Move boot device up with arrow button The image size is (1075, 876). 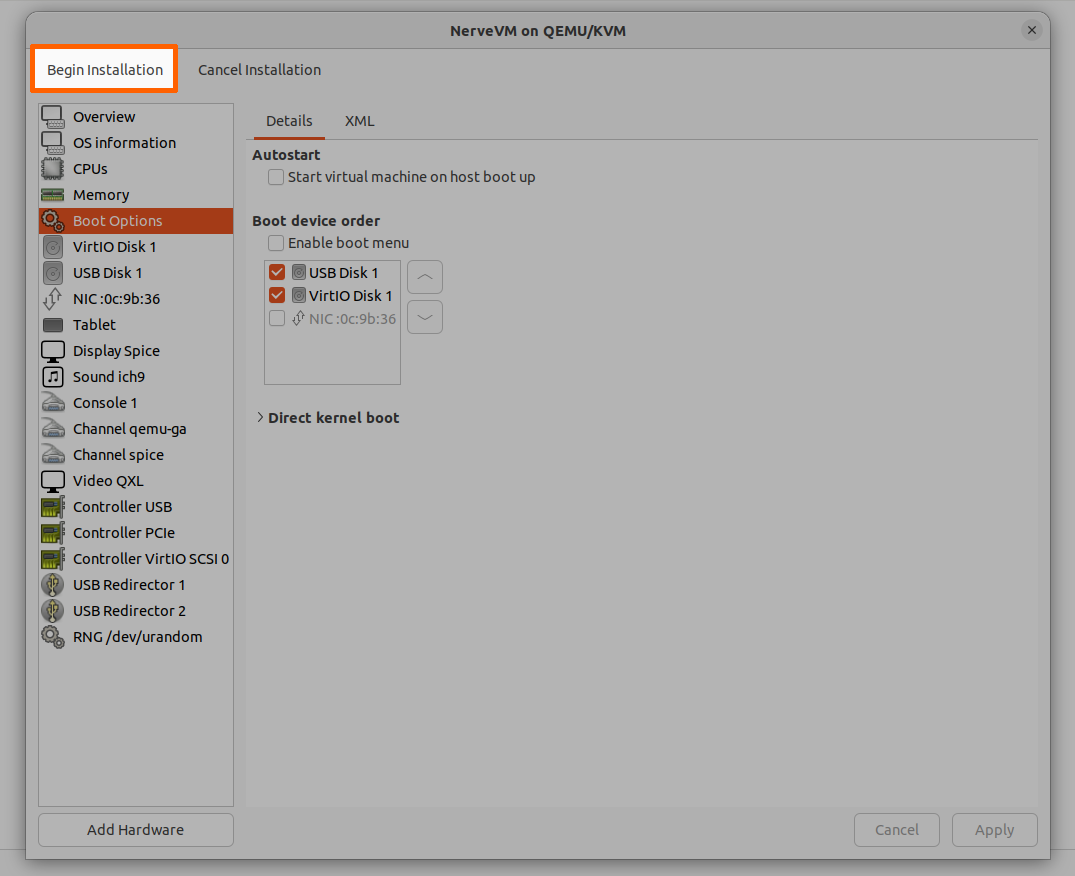click(425, 277)
